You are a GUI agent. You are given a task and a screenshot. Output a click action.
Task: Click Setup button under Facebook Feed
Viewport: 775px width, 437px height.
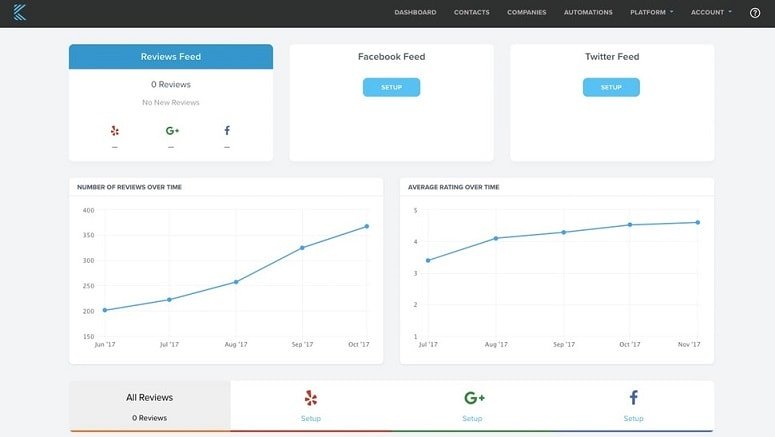391,87
